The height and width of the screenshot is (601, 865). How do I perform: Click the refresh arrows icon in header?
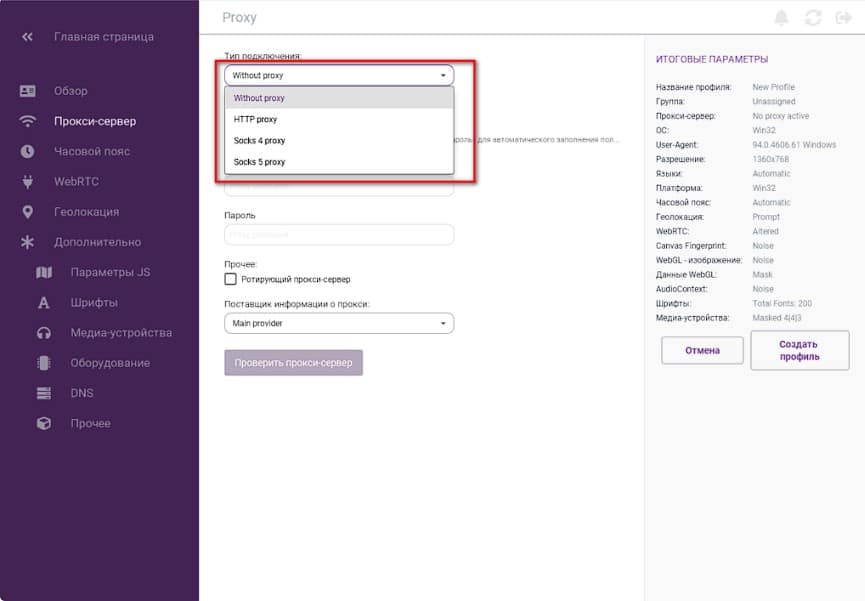pyautogui.click(x=812, y=18)
